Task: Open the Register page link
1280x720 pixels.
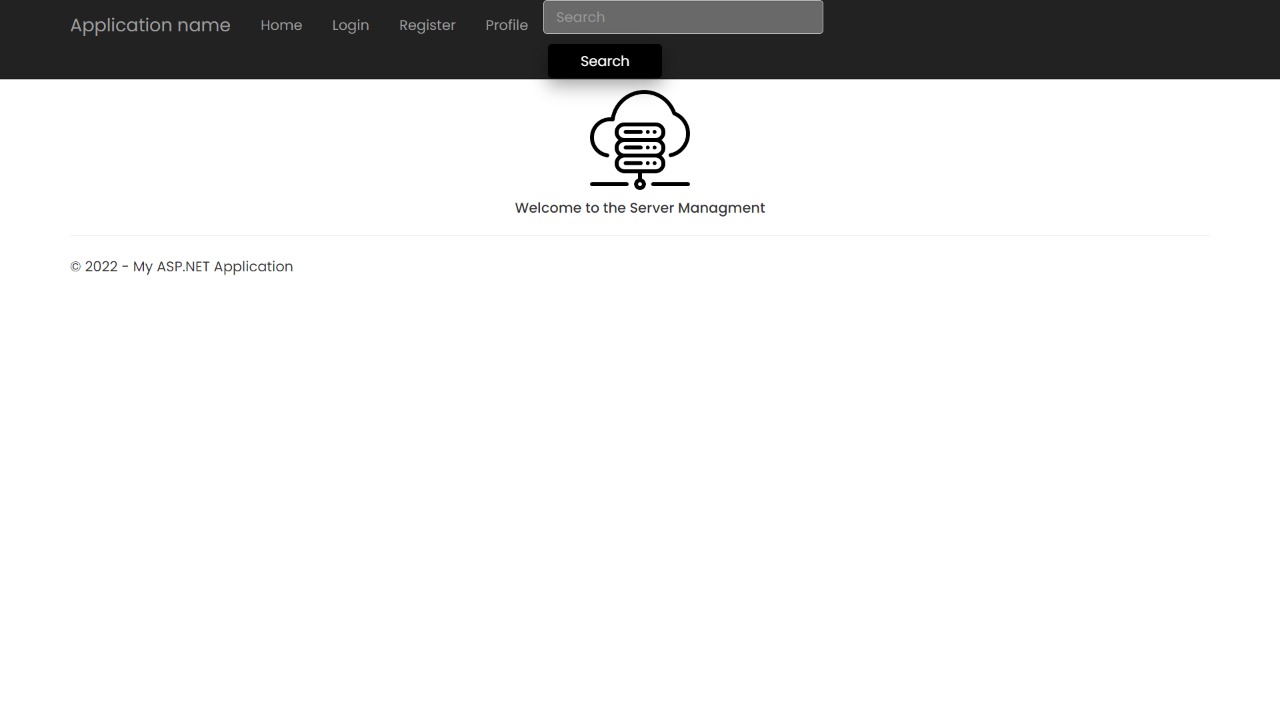Action: pyautogui.click(x=427, y=25)
